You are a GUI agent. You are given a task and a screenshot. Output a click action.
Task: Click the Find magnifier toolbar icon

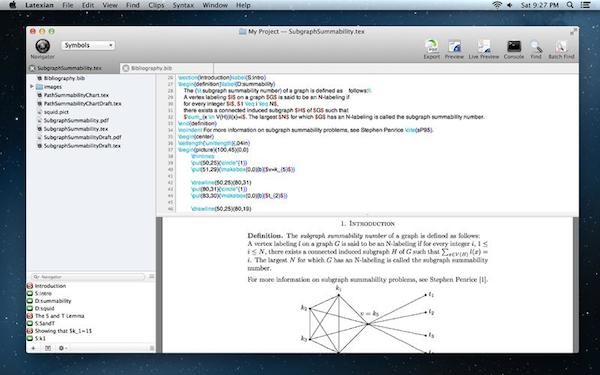pos(536,46)
